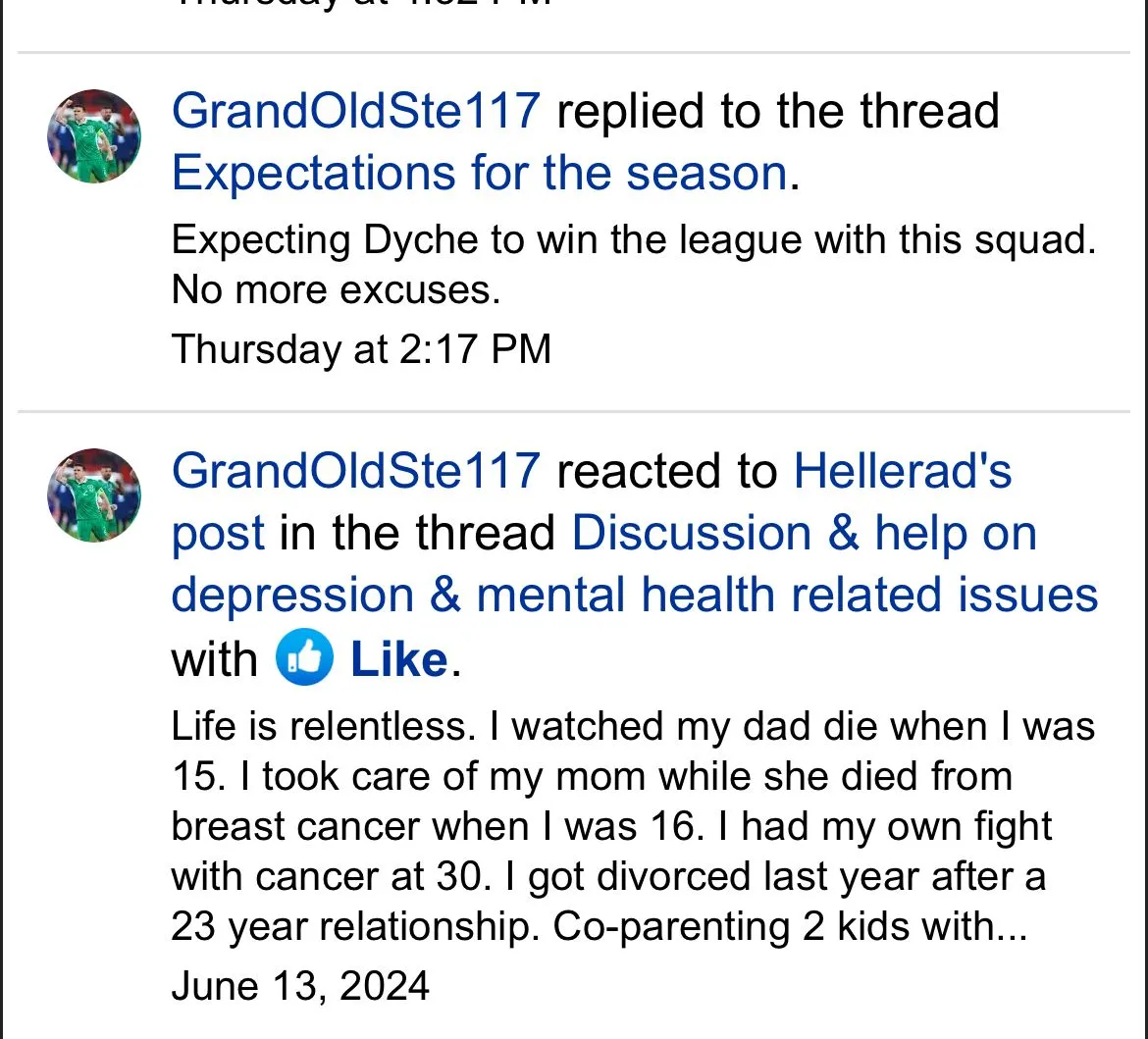This screenshot has height=1039, width=1148.
Task: Click the 'Life is relentless' post preview
Action: point(633,826)
